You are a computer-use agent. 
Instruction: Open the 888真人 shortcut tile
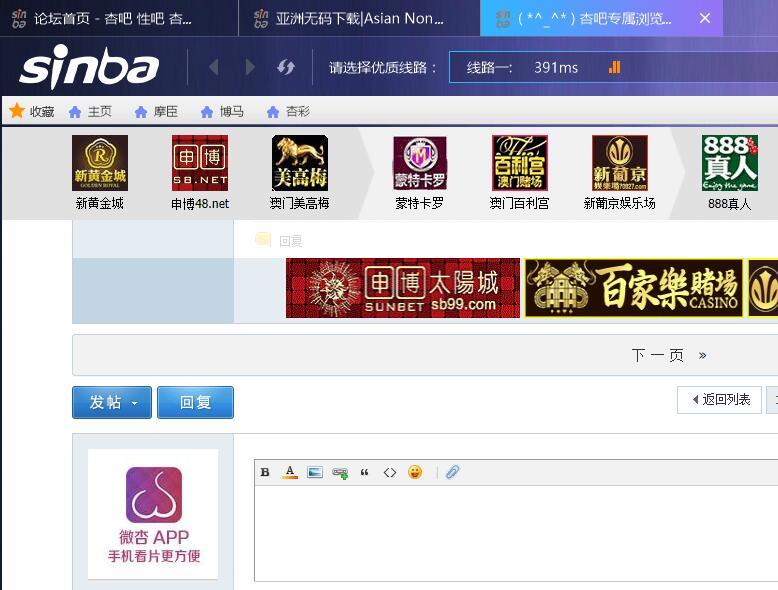(x=730, y=172)
